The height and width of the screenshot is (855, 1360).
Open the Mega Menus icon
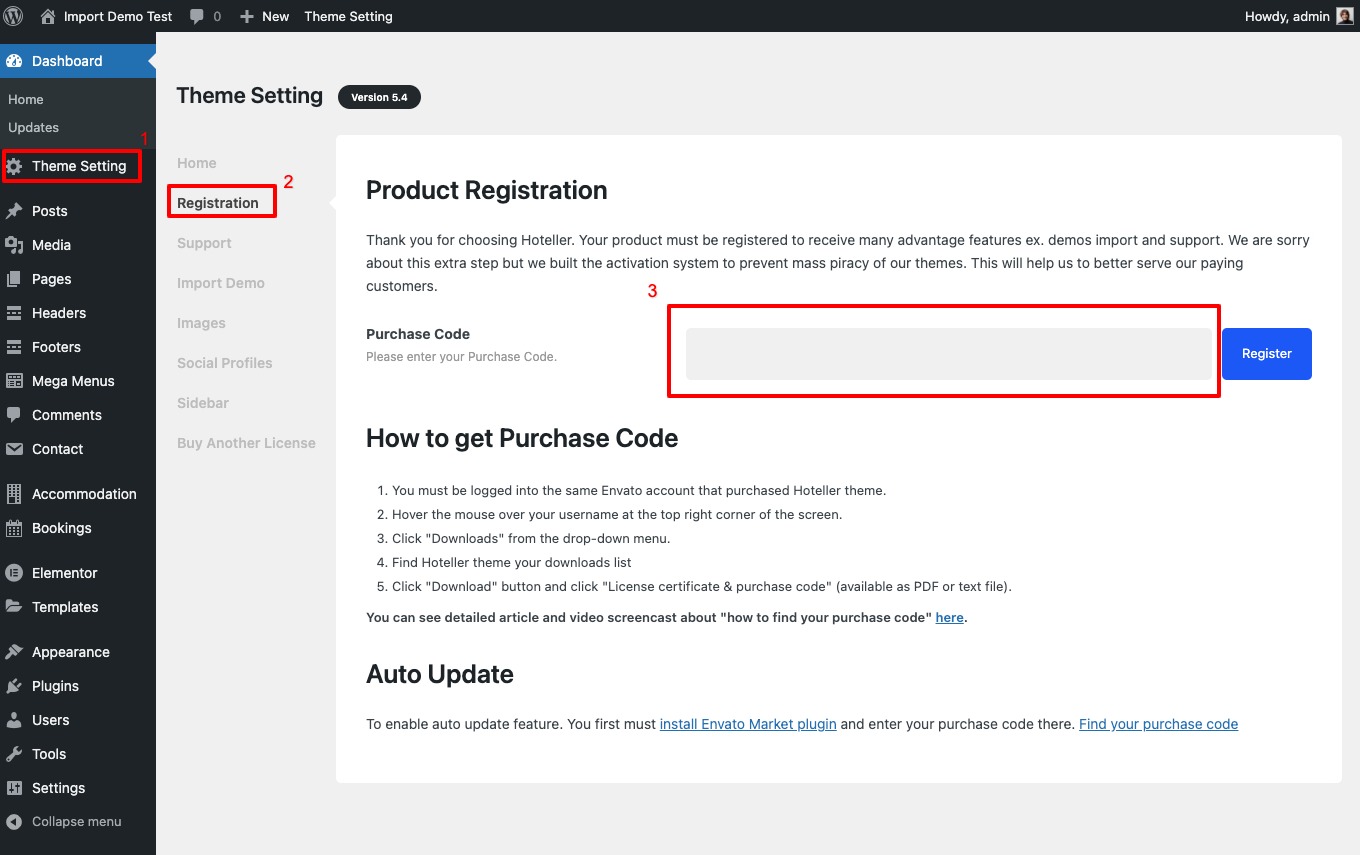point(16,381)
